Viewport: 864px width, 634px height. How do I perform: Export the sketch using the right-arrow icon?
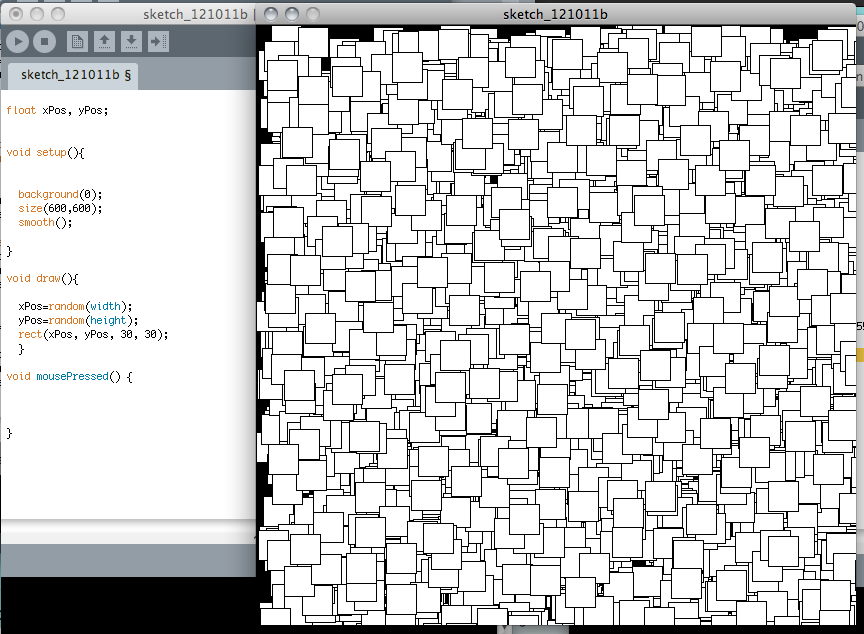click(x=158, y=41)
